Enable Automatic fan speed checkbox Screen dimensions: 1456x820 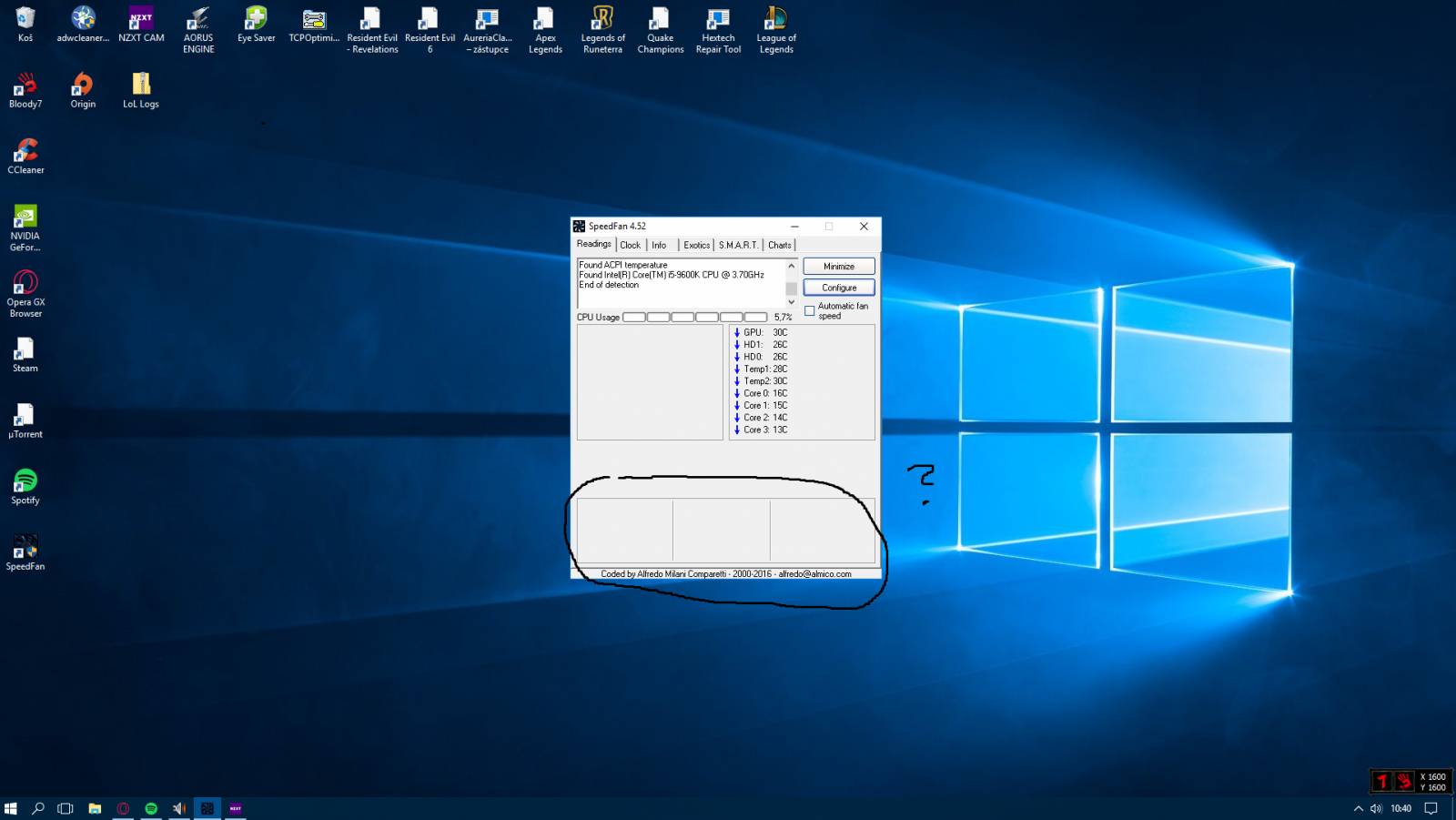[809, 311]
